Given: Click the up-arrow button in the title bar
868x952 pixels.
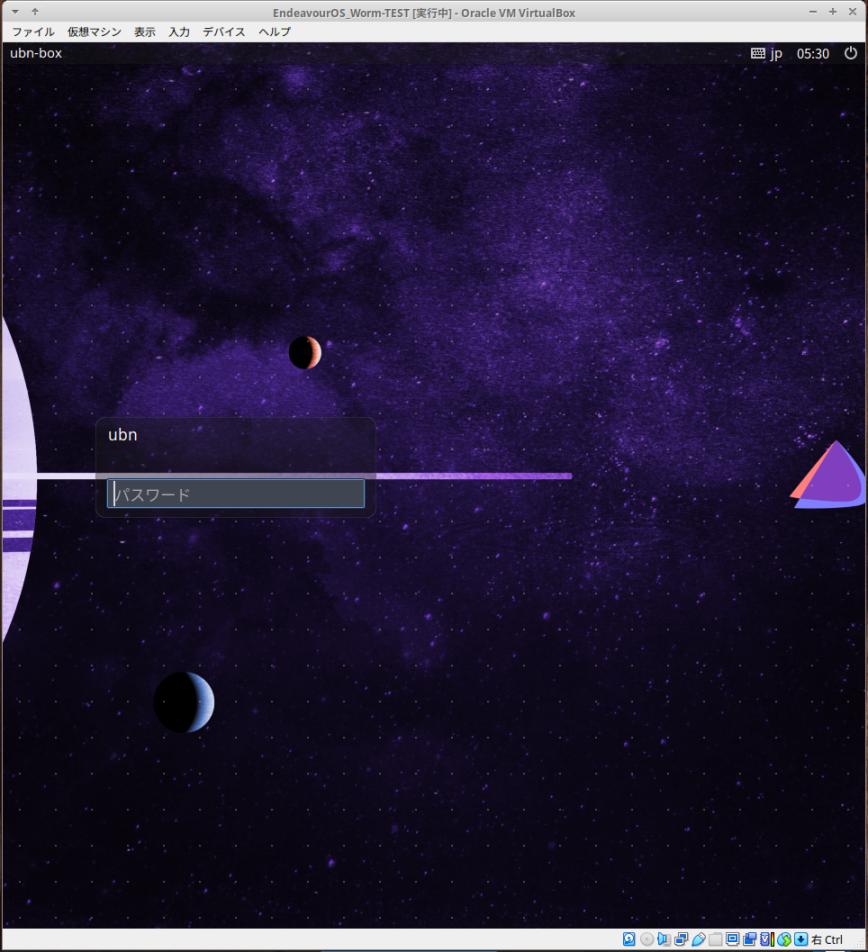Looking at the screenshot, I should coord(35,12).
